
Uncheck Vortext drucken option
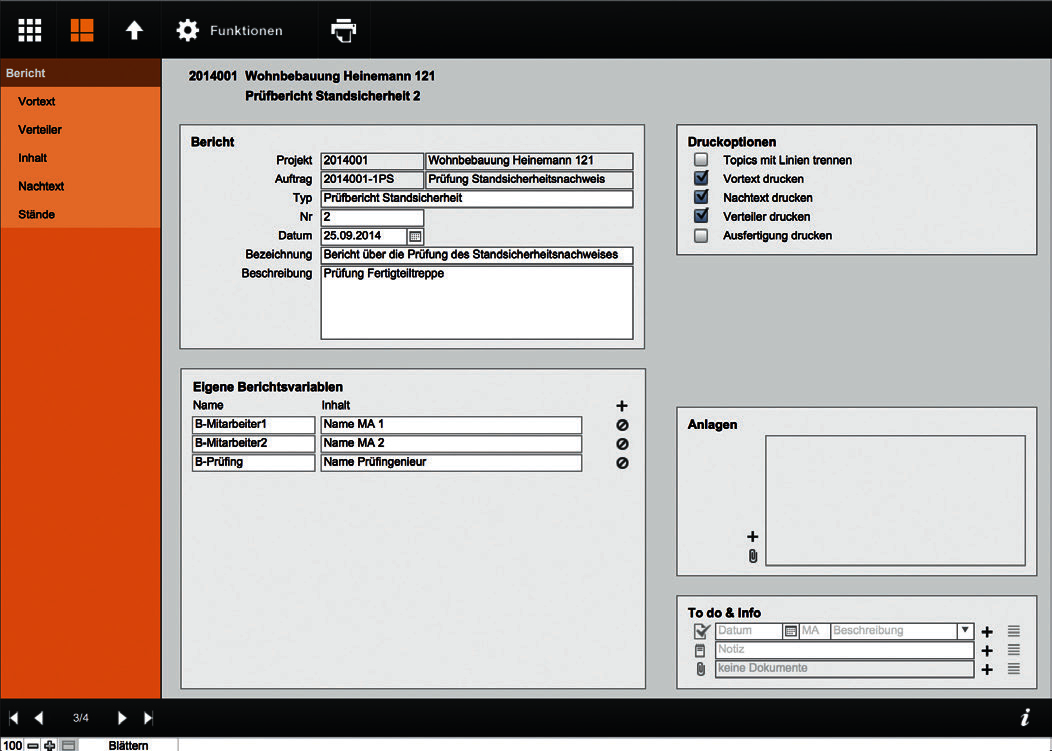(701, 179)
